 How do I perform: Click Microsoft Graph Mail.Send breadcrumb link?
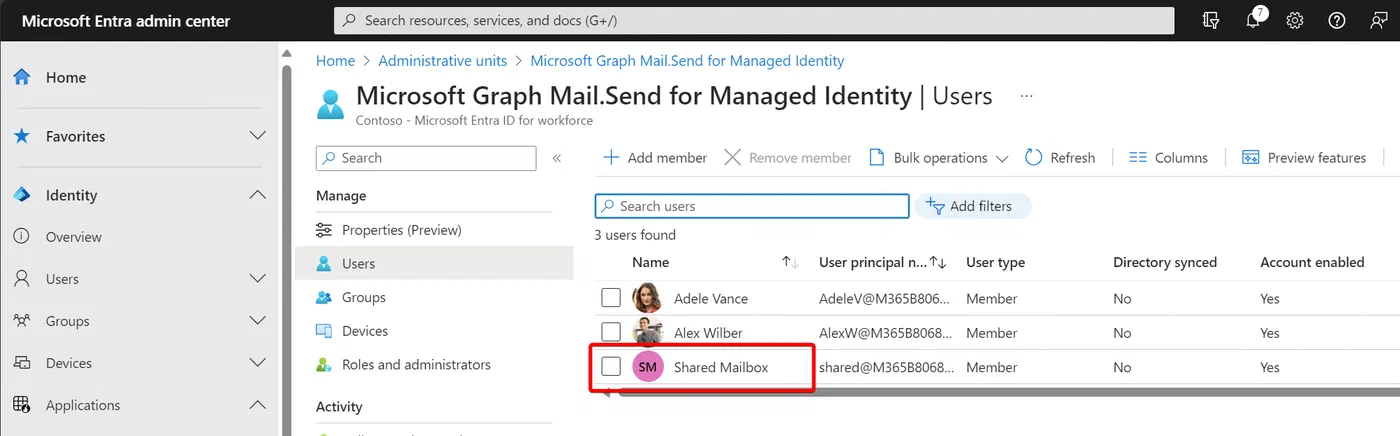pos(687,61)
